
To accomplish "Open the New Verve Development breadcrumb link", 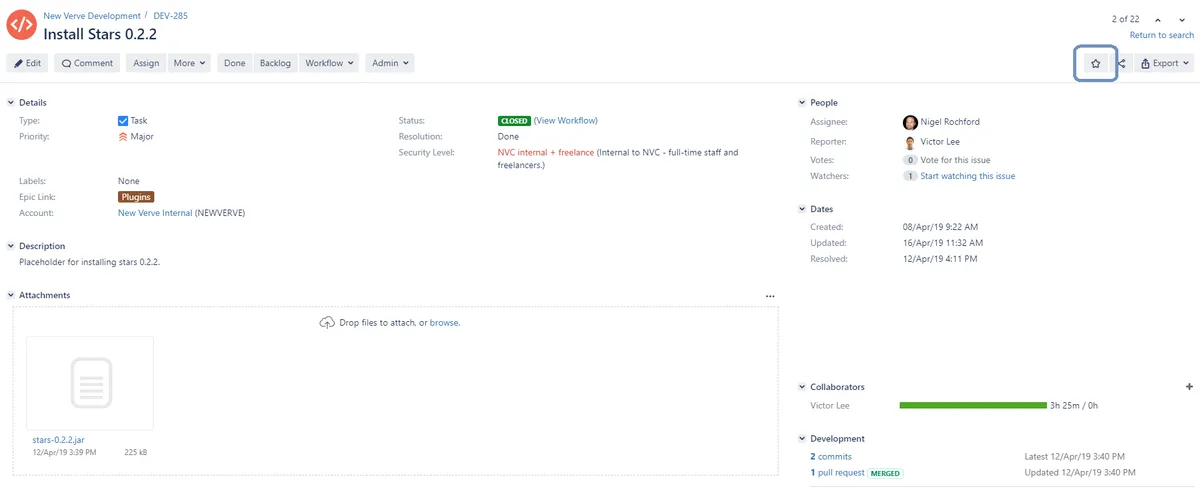I will coord(92,16).
